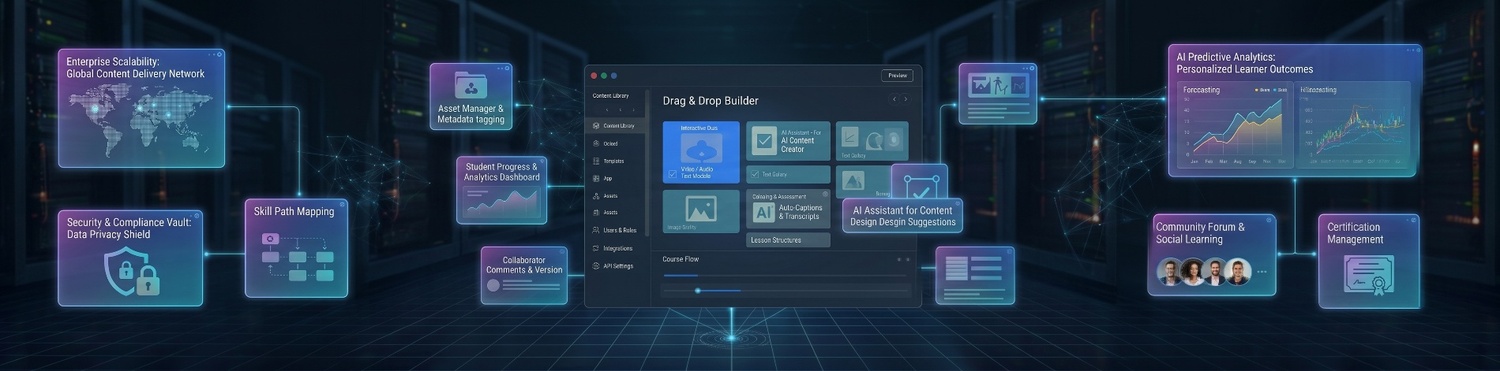This screenshot has width=1500, height=371.
Task: Click the first avatar in Community Forum
Action: tap(1169, 271)
